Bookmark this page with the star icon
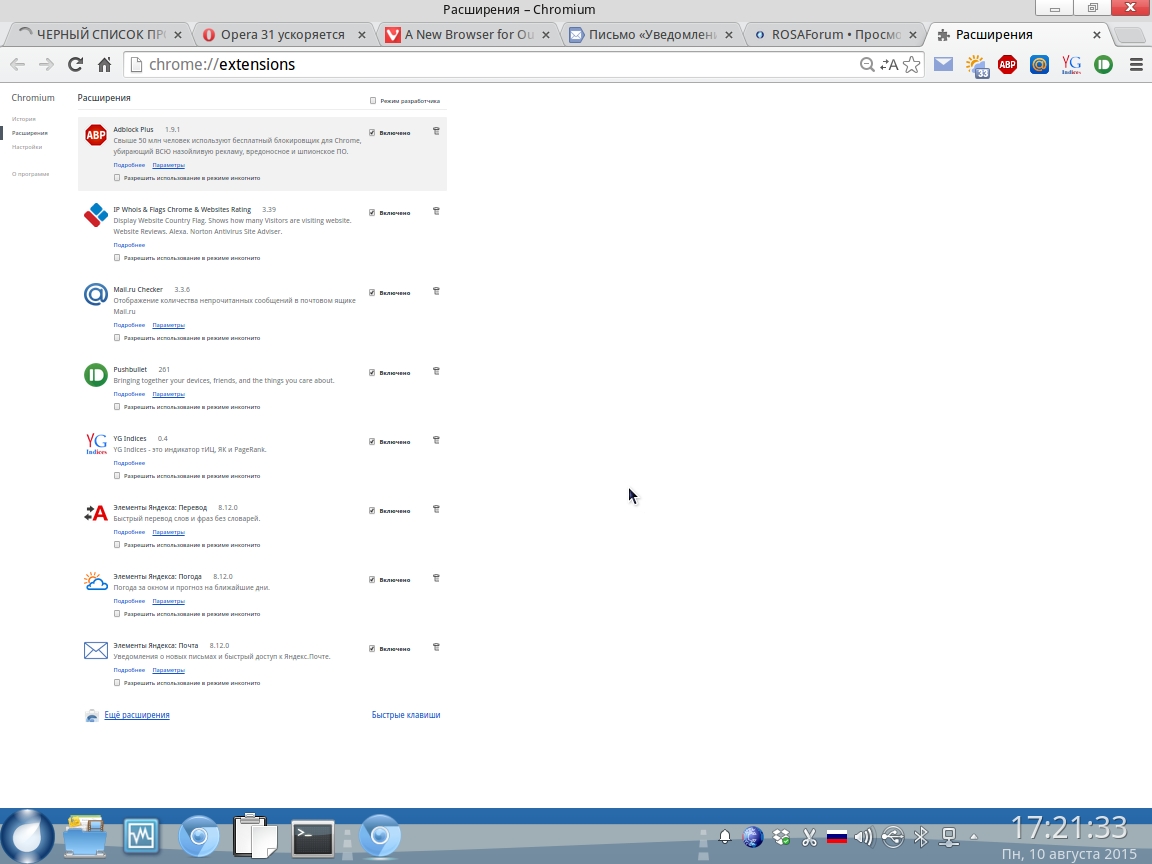Screen dimensions: 1152x864 [x=912, y=65]
